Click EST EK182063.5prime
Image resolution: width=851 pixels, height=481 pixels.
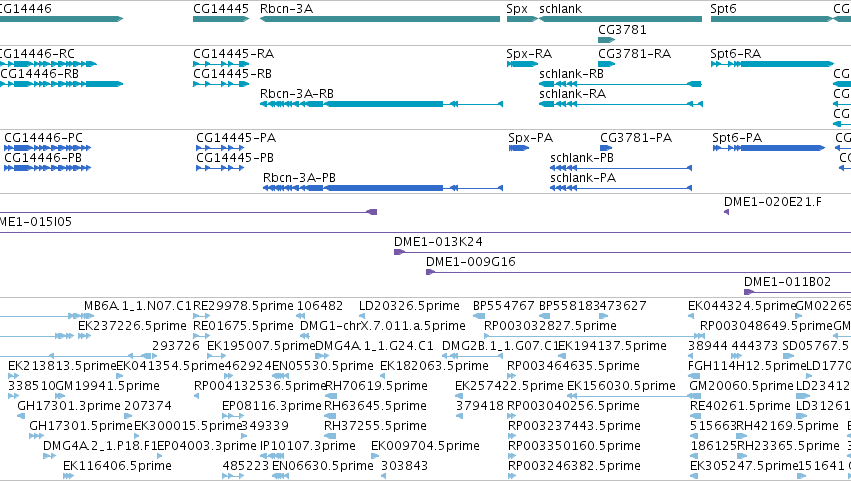(434, 366)
